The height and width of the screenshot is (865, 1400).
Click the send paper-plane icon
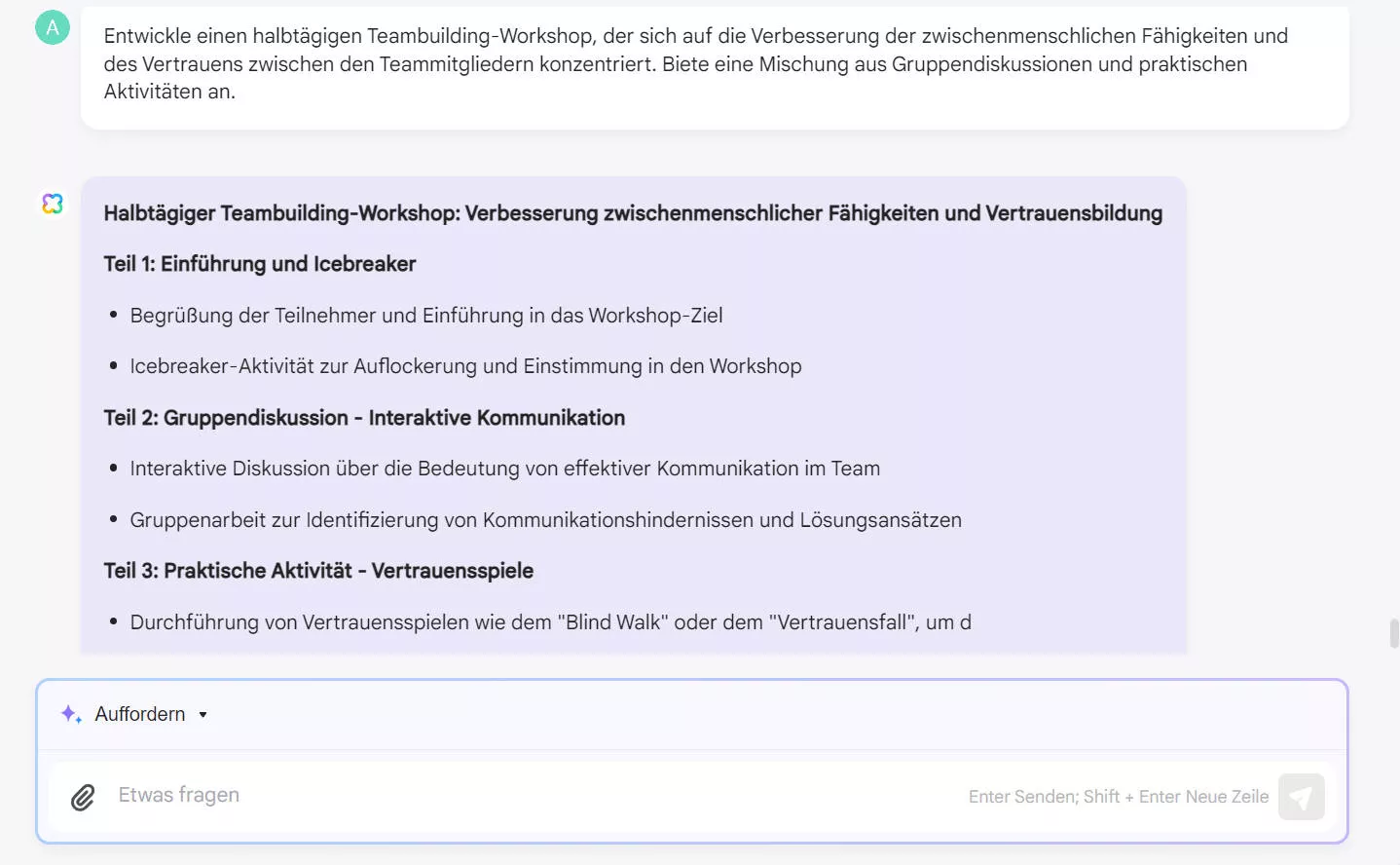(x=1302, y=796)
